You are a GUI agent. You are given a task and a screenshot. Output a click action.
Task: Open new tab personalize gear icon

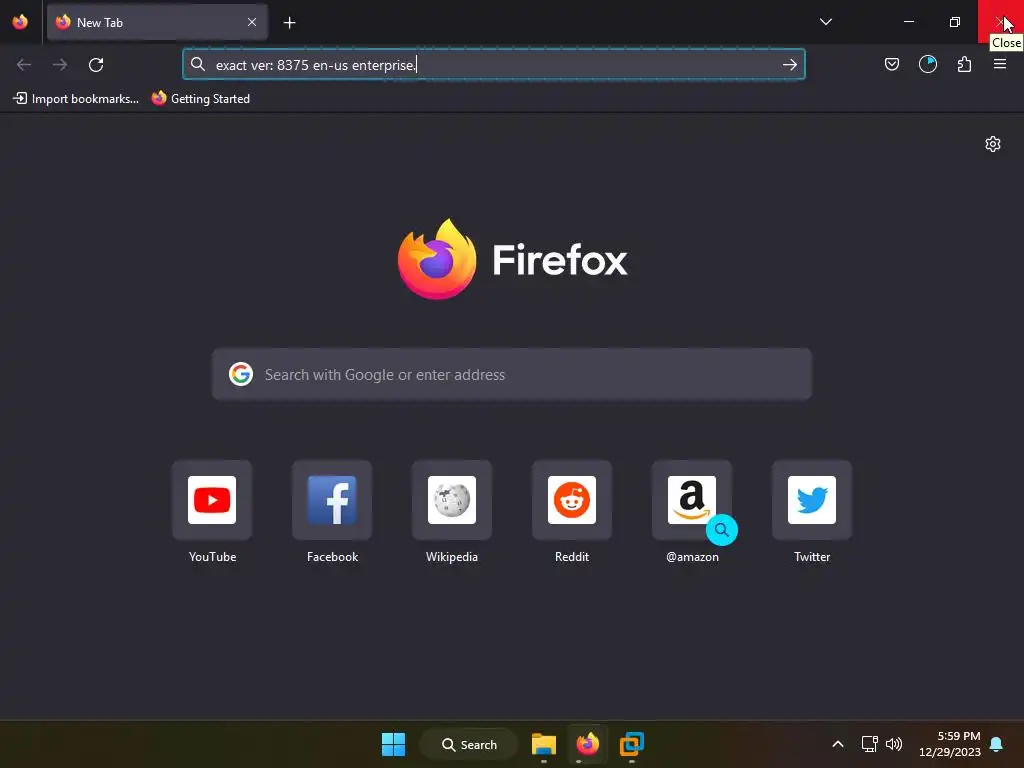coord(993,144)
